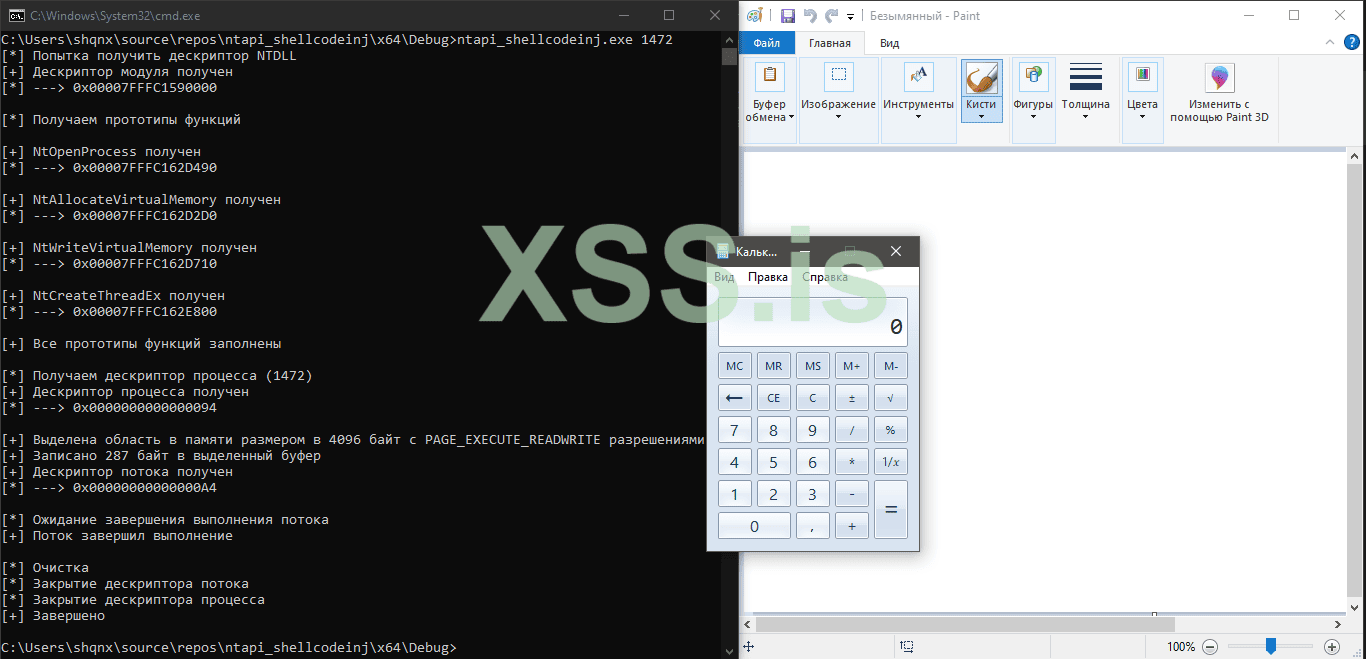Select the Кисти brush tool icon

coord(981,78)
